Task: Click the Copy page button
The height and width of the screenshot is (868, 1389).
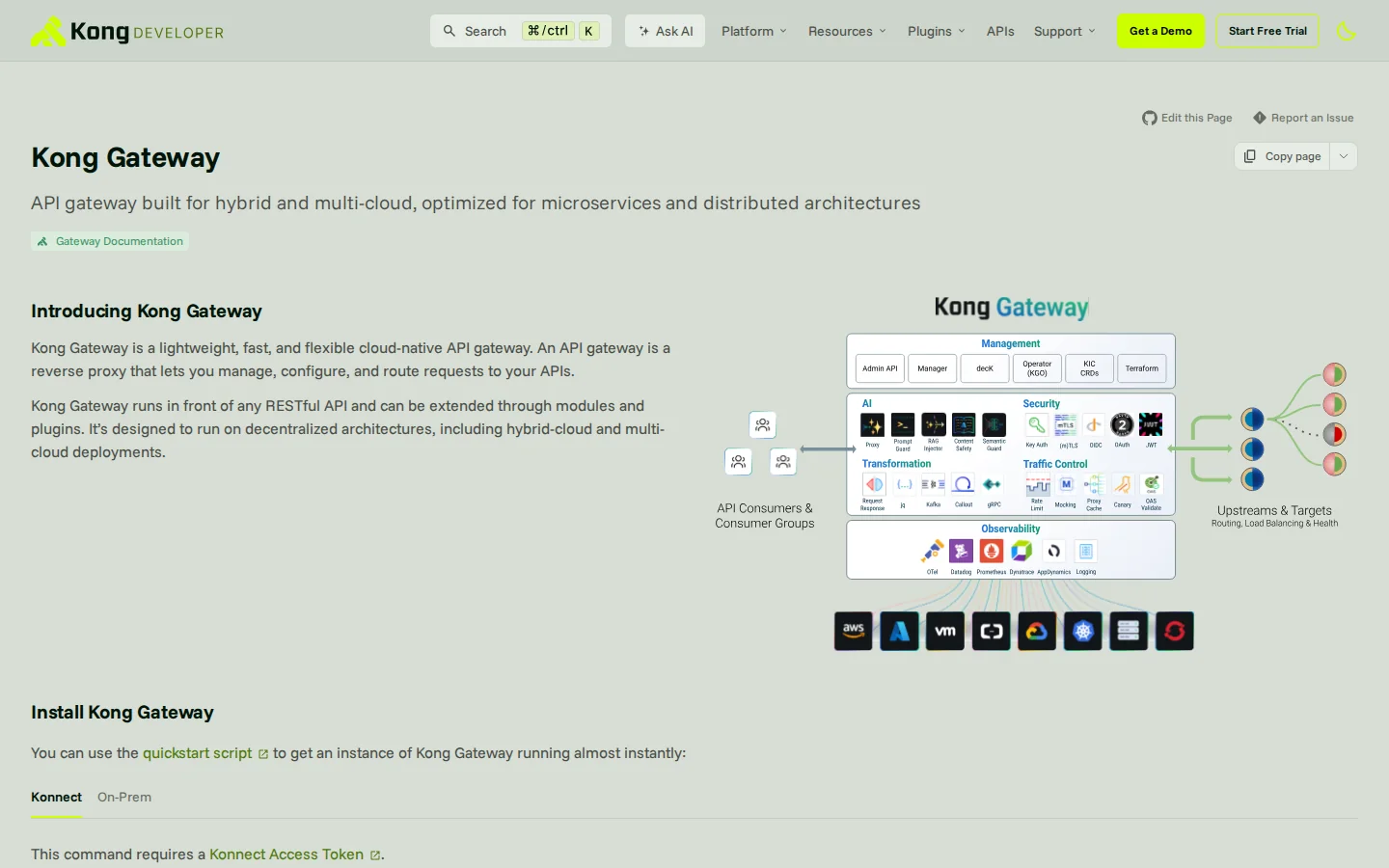Action: 1283,156
